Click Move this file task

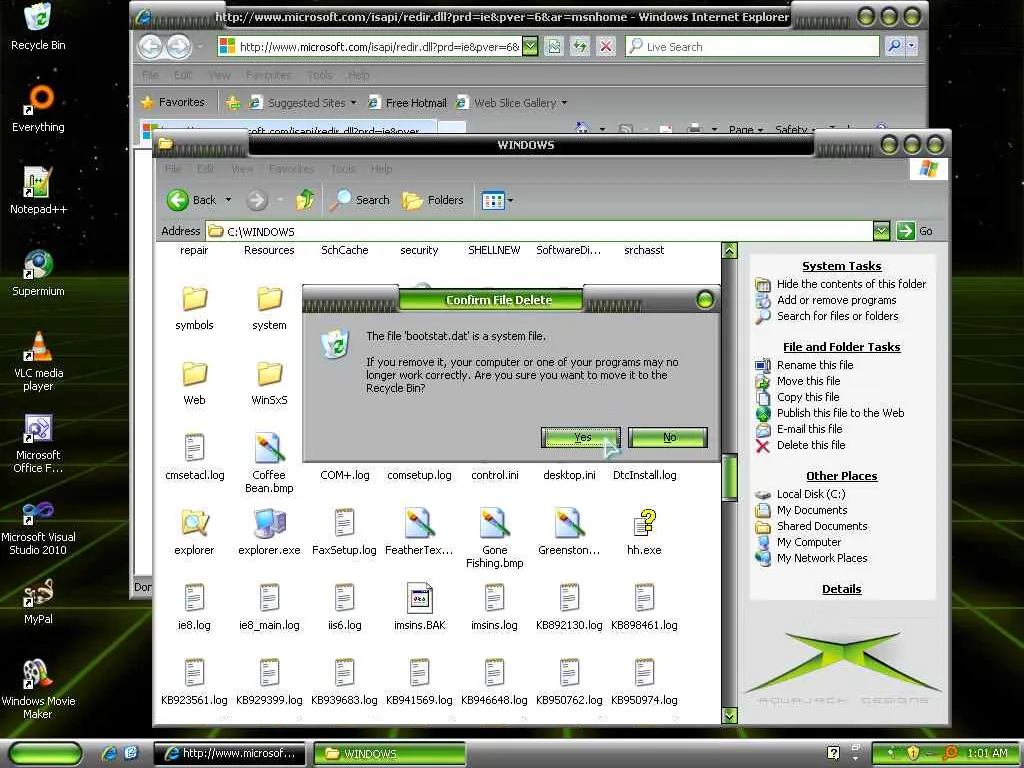808,381
